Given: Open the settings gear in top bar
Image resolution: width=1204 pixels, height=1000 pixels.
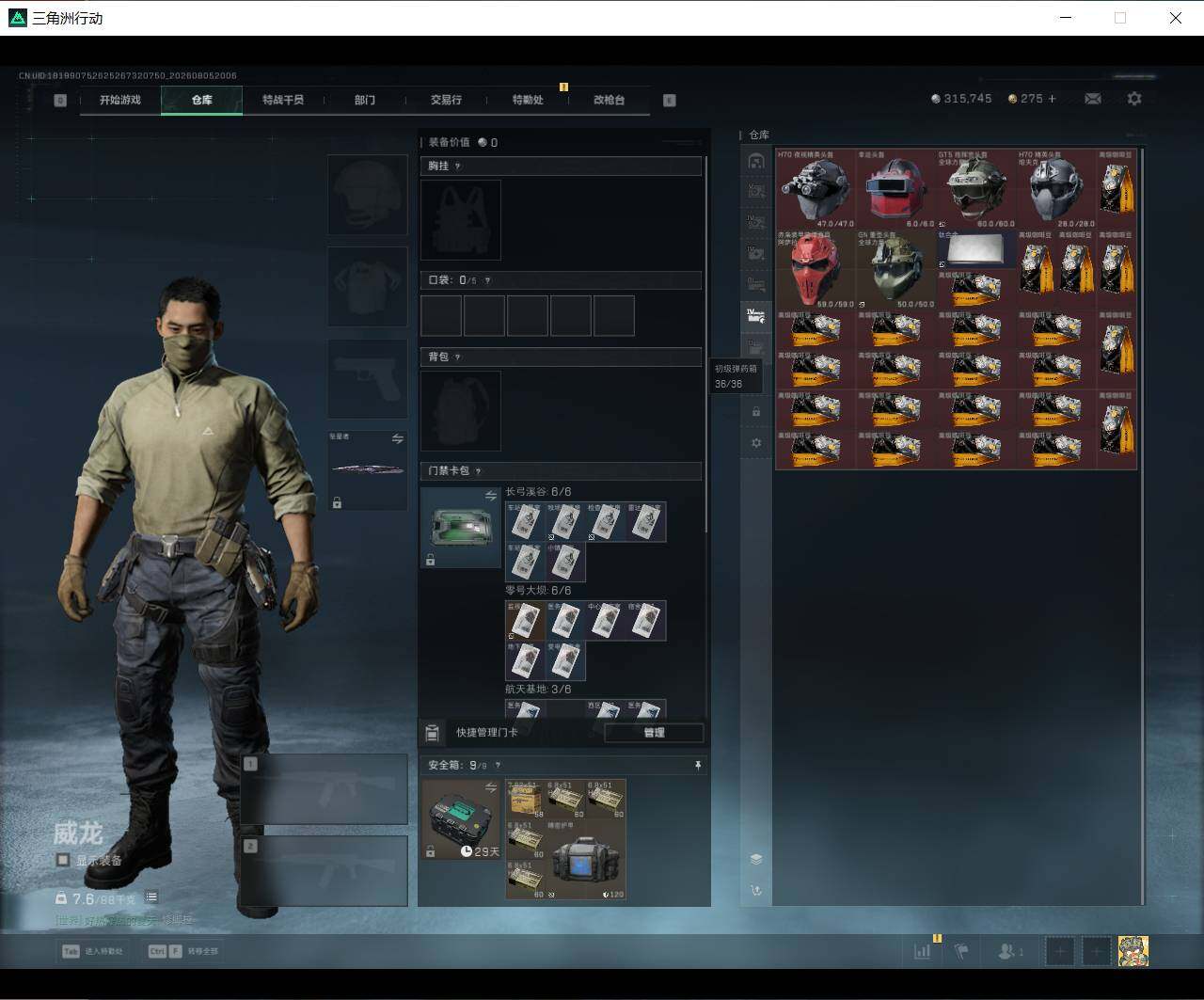Looking at the screenshot, I should pos(1134,99).
